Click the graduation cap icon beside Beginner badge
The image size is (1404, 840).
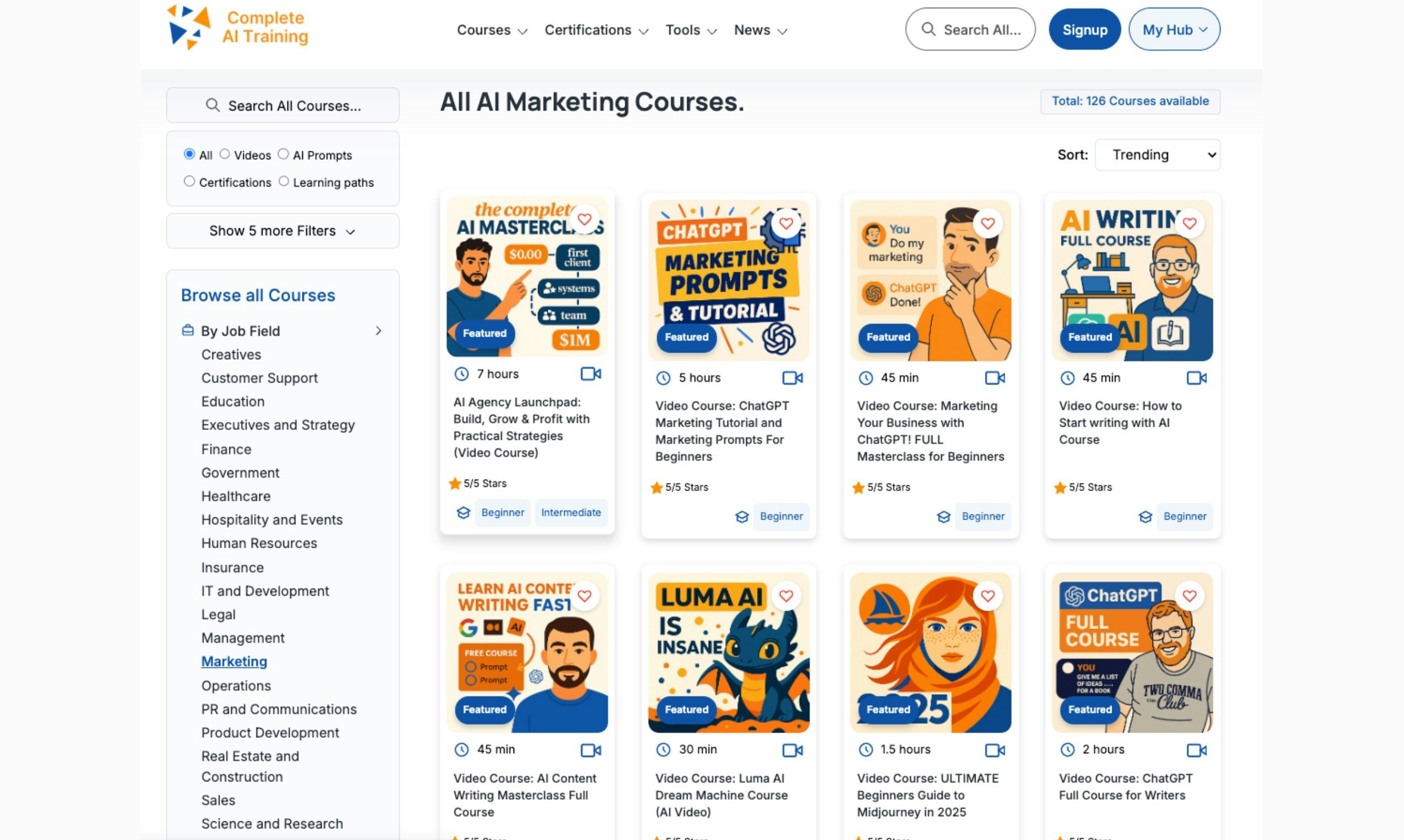464,512
